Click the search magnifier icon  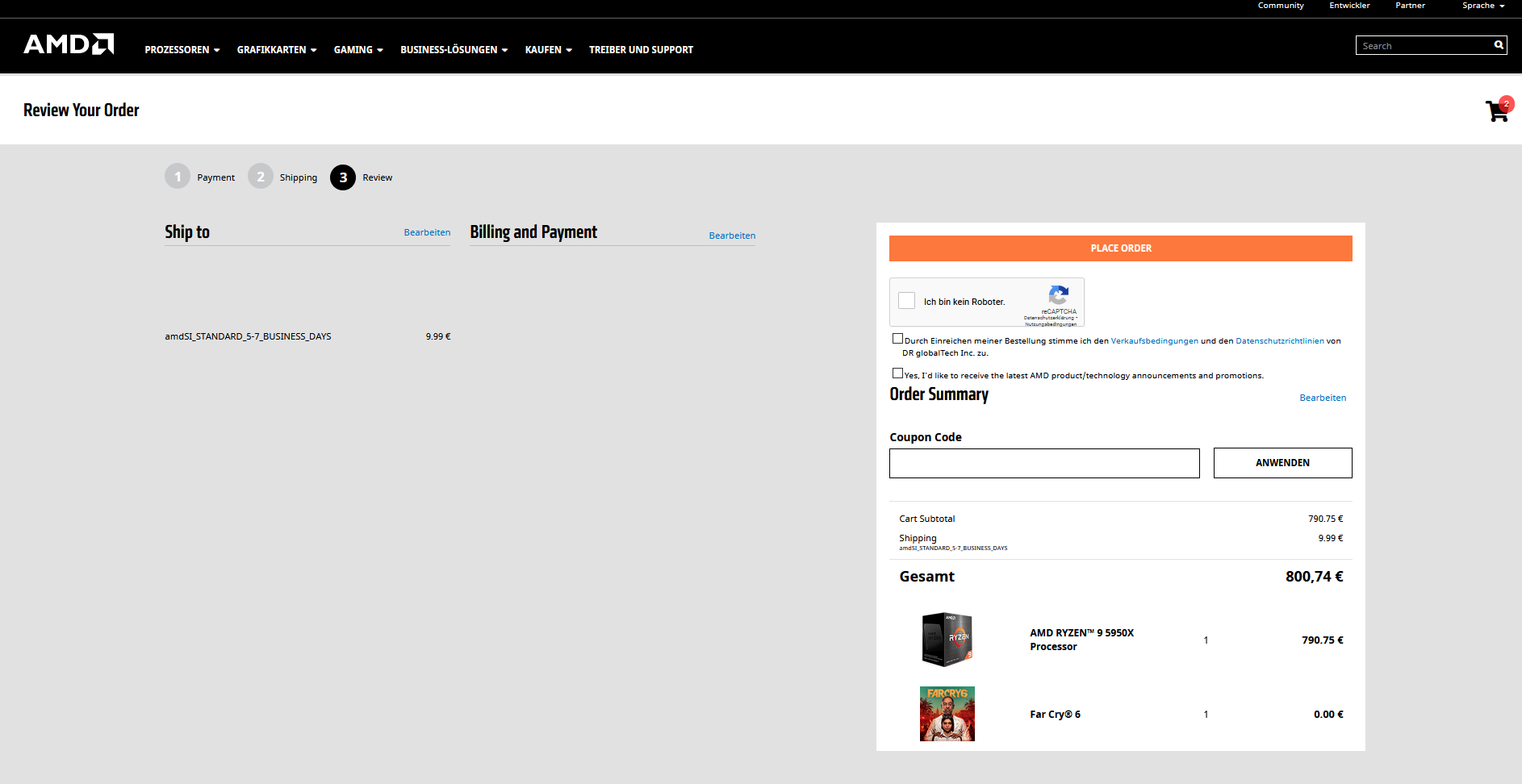1499,45
